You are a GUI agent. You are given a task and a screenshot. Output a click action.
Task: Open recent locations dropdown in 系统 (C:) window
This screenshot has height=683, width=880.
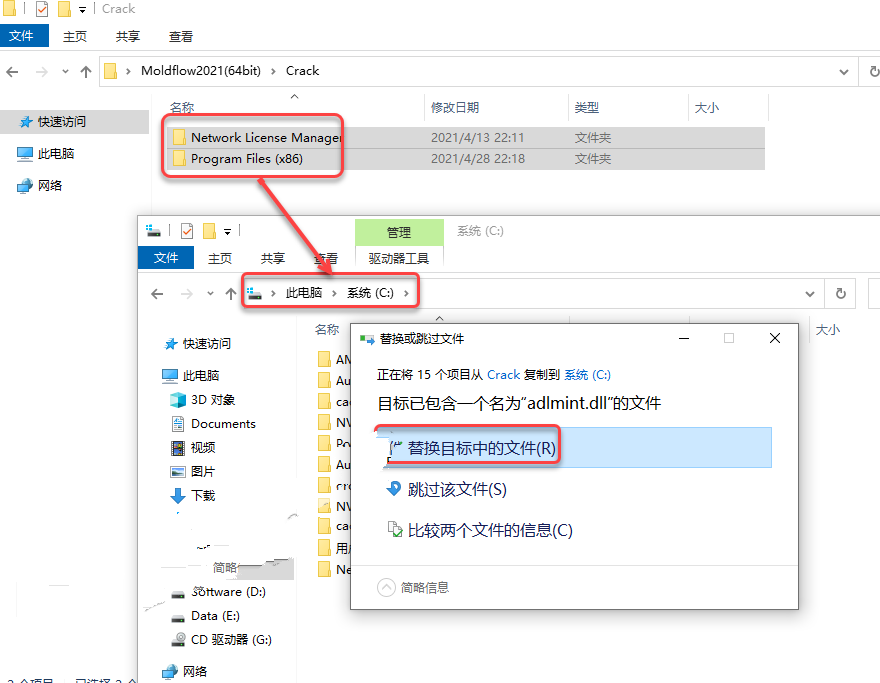pyautogui.click(x=210, y=294)
